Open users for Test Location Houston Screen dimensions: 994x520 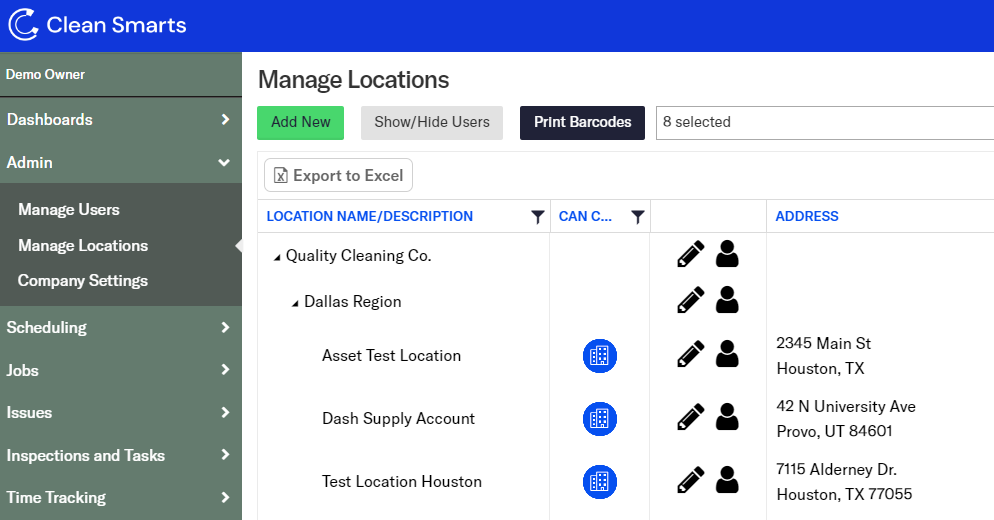727,480
